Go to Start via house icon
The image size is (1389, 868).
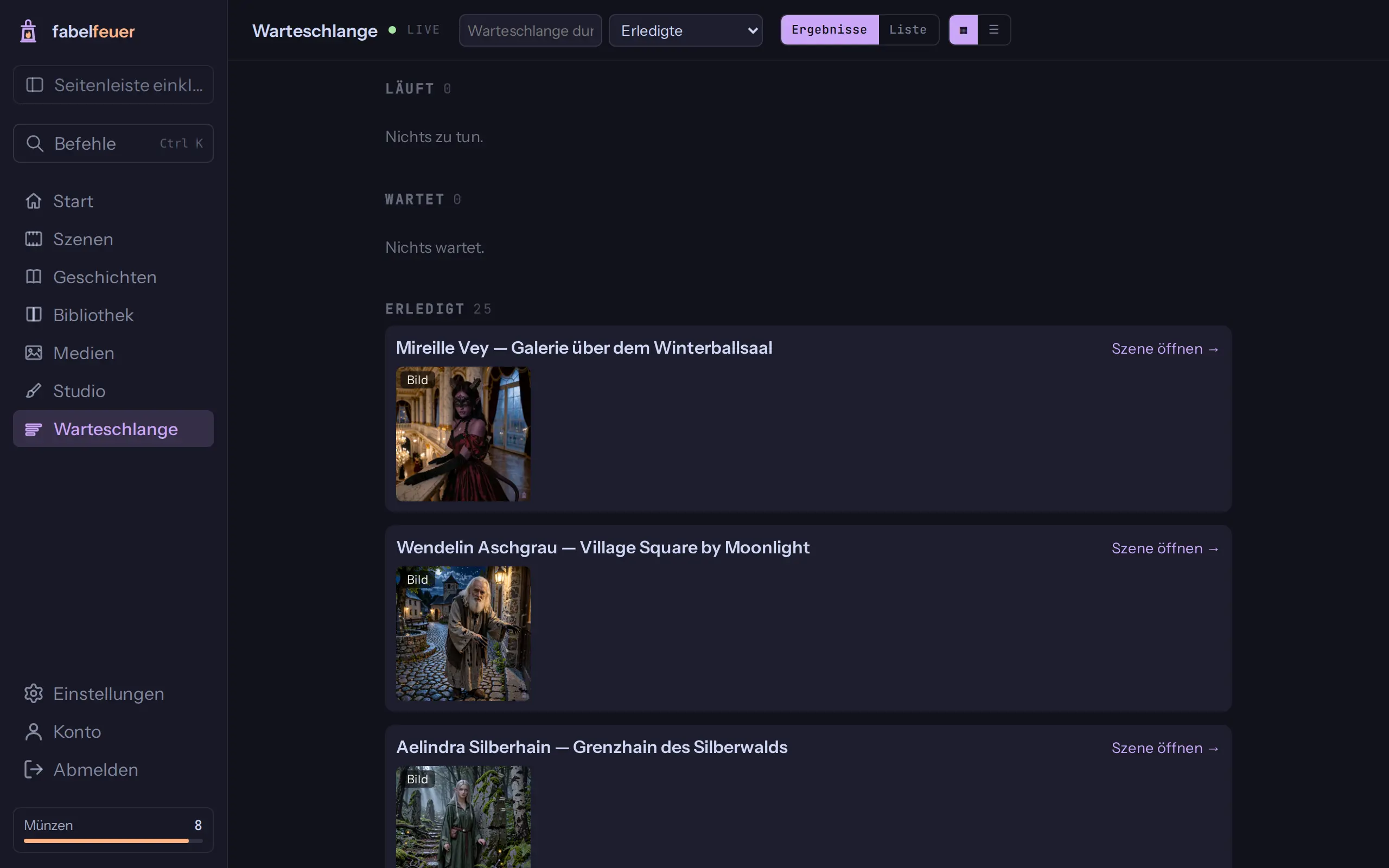[x=34, y=201]
